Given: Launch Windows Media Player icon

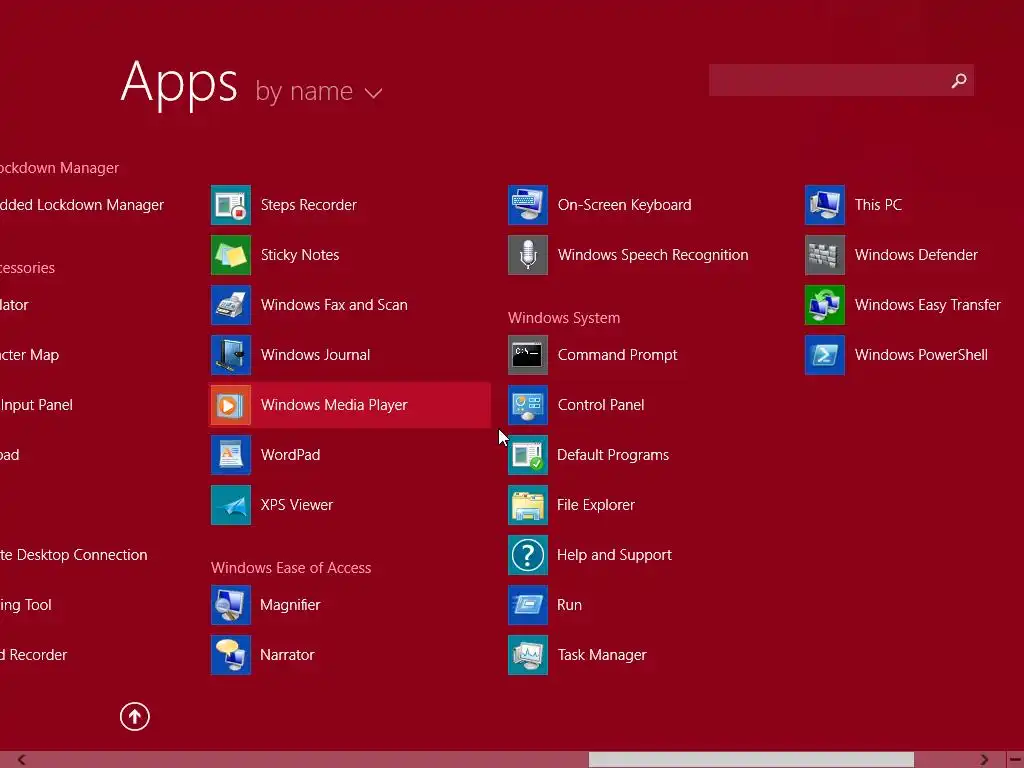Looking at the screenshot, I should click(231, 405).
